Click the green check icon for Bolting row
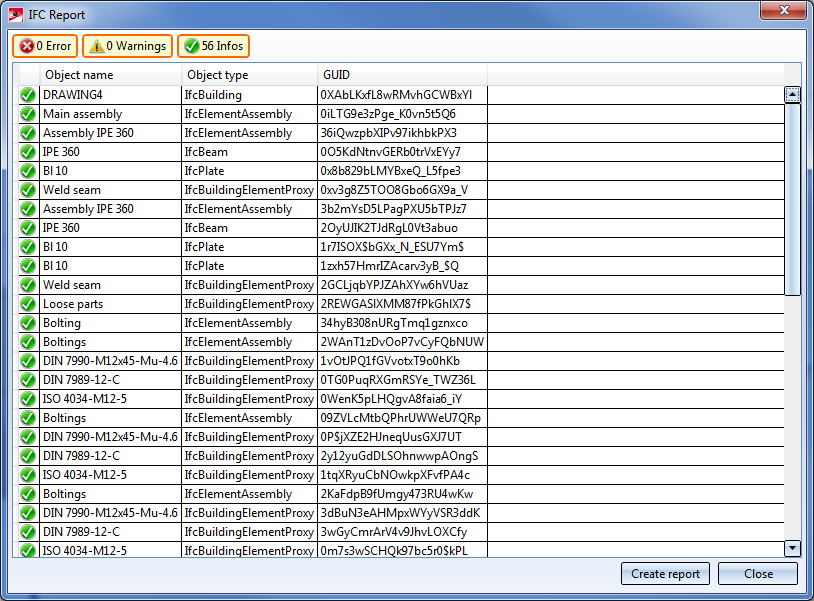 click(28, 323)
